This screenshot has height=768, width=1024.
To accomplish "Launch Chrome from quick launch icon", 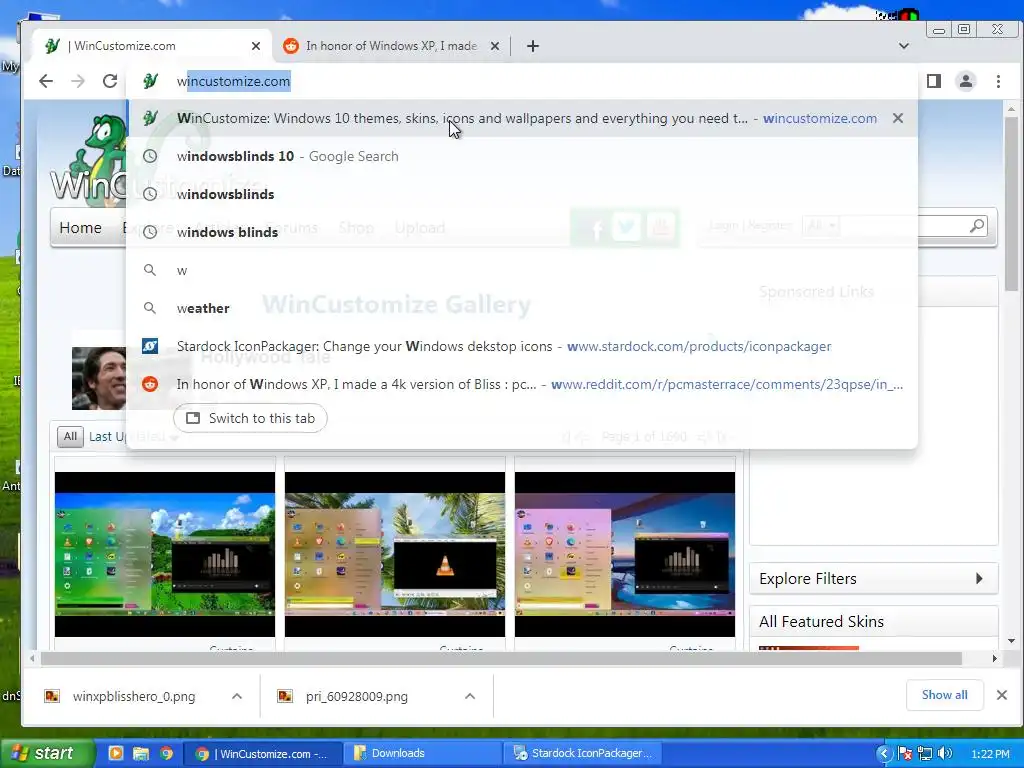I will pos(167,753).
